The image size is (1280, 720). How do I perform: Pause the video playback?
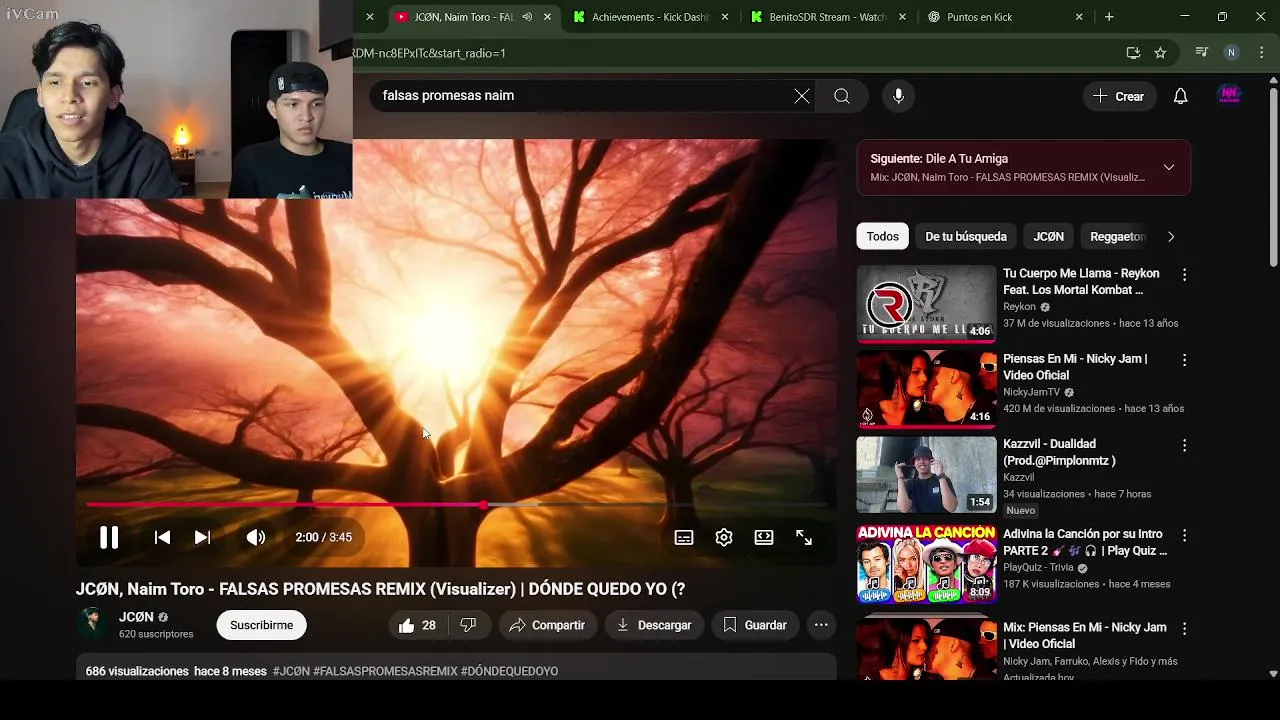pos(109,537)
